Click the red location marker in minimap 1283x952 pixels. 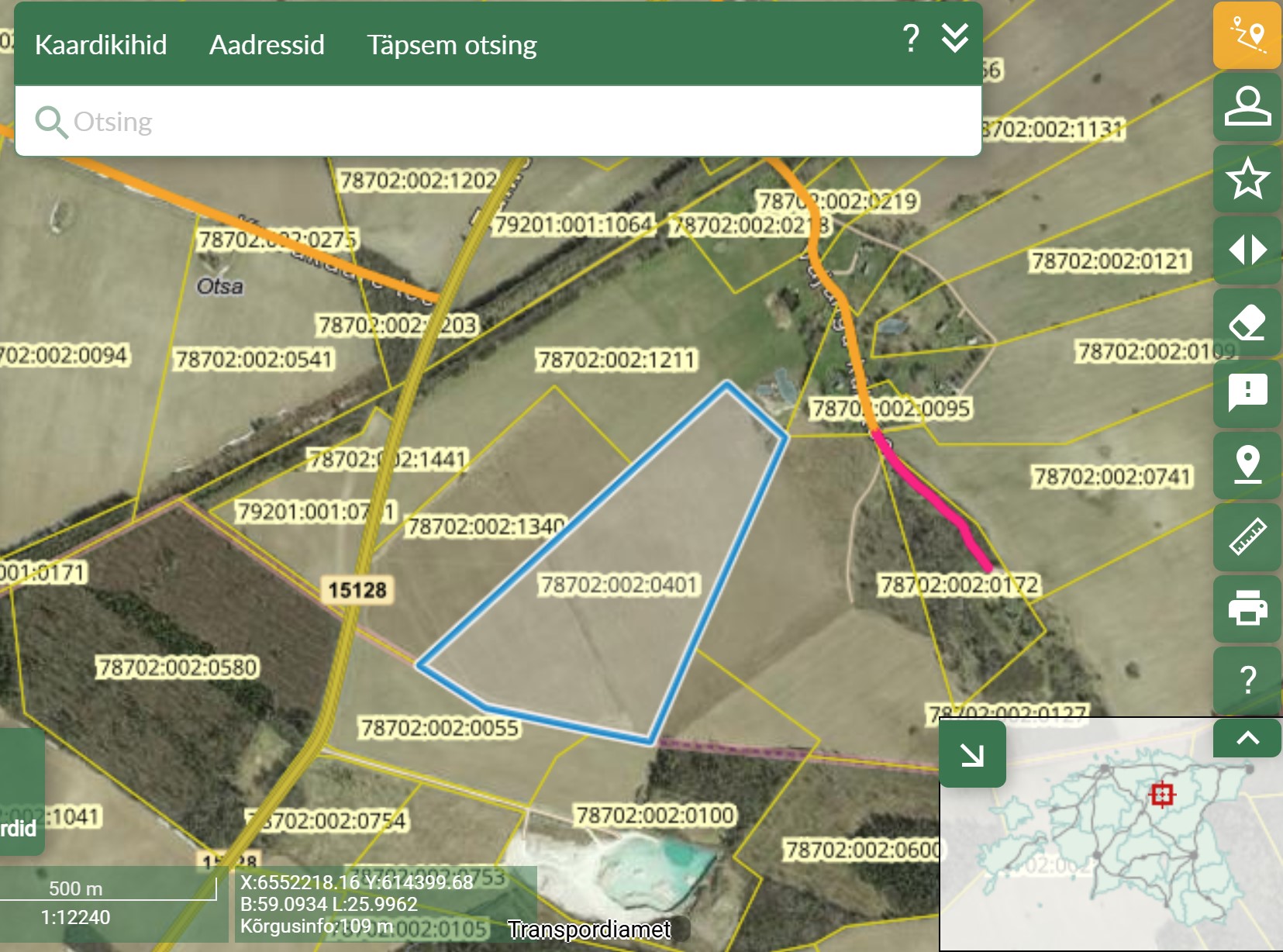tap(1161, 795)
